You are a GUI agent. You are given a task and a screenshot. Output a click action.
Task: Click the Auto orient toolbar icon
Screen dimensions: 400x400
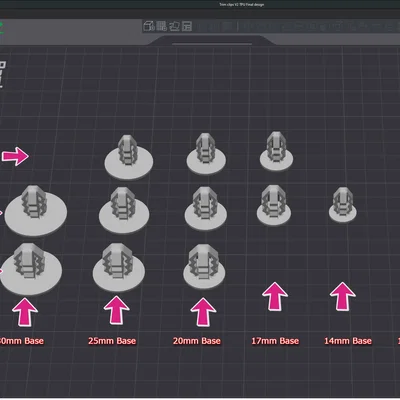tap(174, 26)
